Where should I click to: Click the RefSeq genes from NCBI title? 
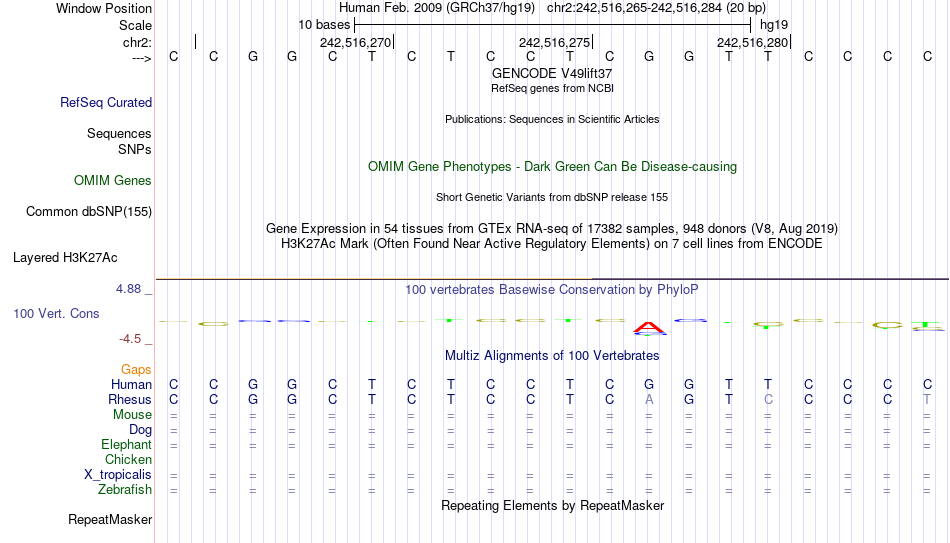[553, 88]
